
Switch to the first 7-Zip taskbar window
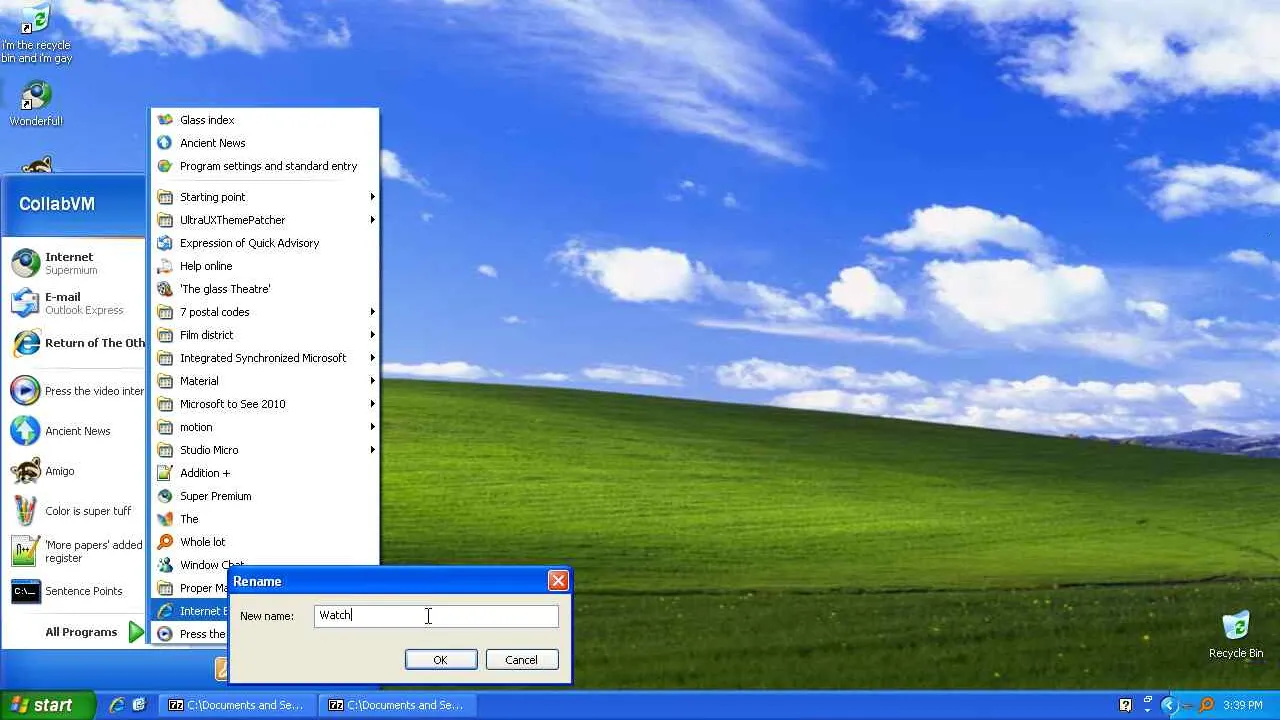[x=238, y=705]
